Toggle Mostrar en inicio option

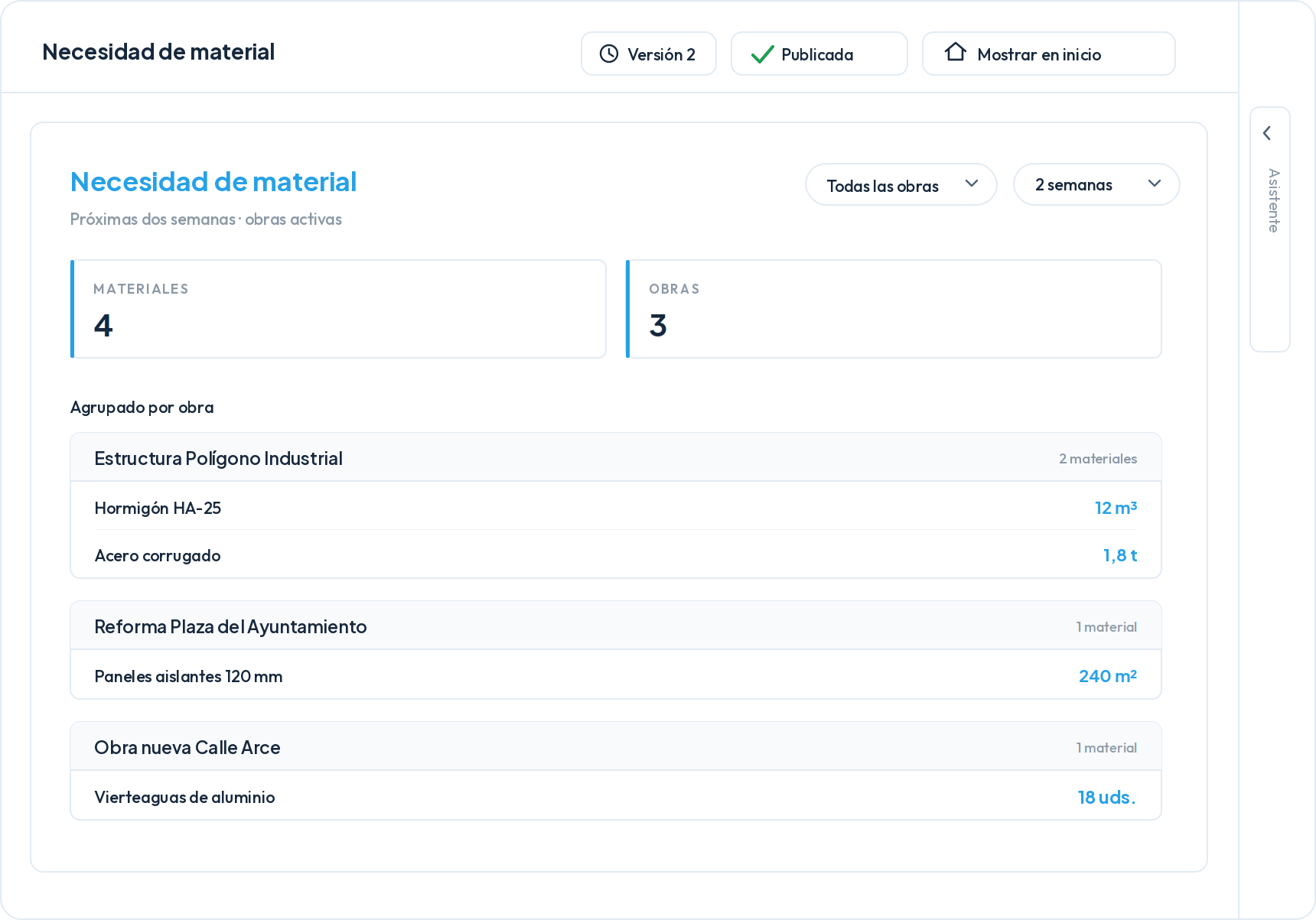click(x=1049, y=54)
